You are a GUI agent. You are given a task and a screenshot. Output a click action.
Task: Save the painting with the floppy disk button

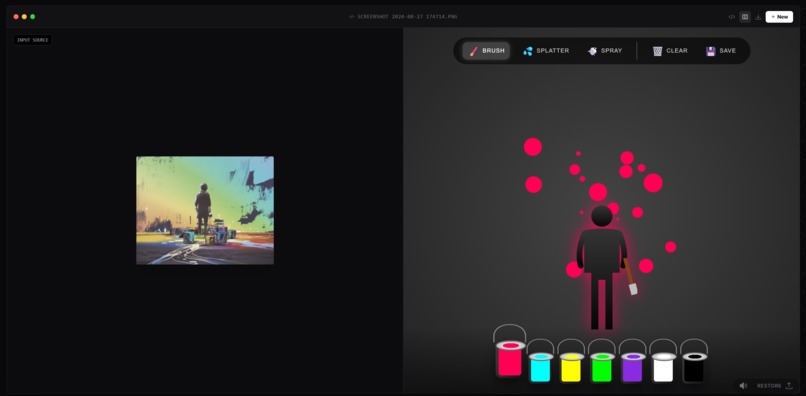coord(721,51)
